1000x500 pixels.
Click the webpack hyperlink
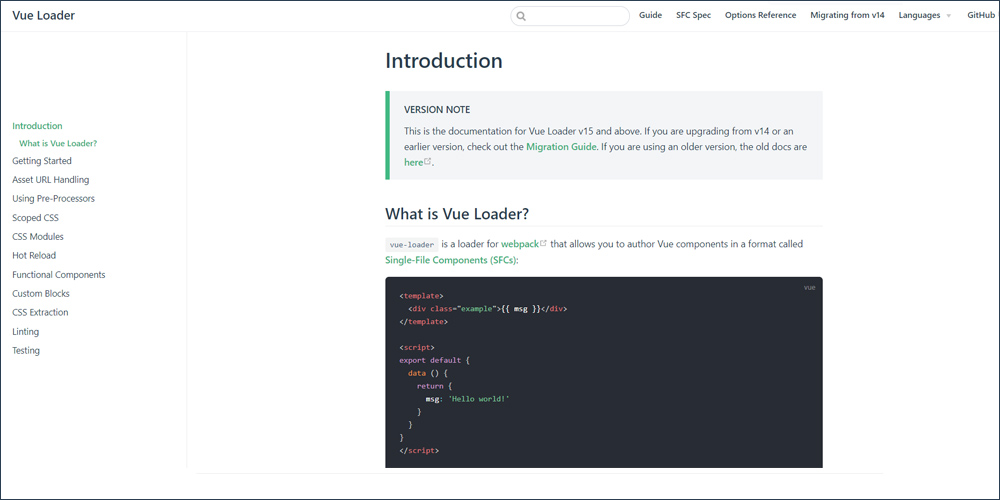click(x=520, y=244)
